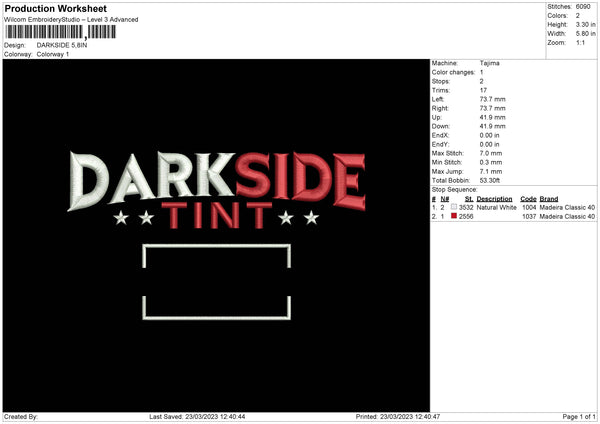Click the white rectangle frame outline
600x424 pixels.
click(x=217, y=282)
